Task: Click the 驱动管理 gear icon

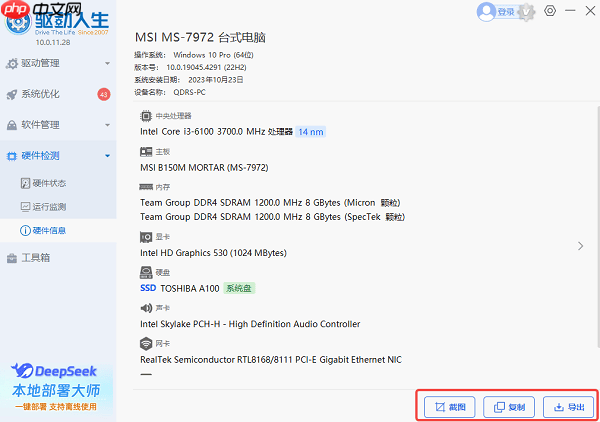Action: click(12, 64)
